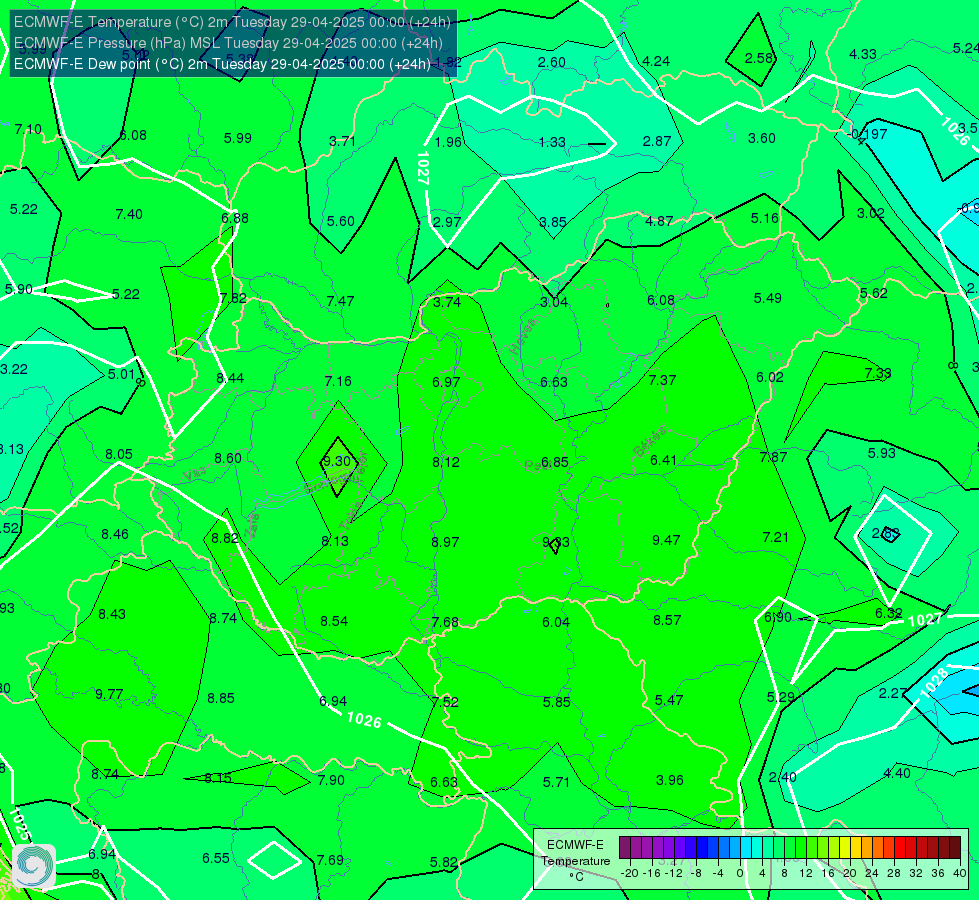The width and height of the screenshot is (979, 900).
Task: Click the temperature value 7.69
Action: click(x=330, y=860)
